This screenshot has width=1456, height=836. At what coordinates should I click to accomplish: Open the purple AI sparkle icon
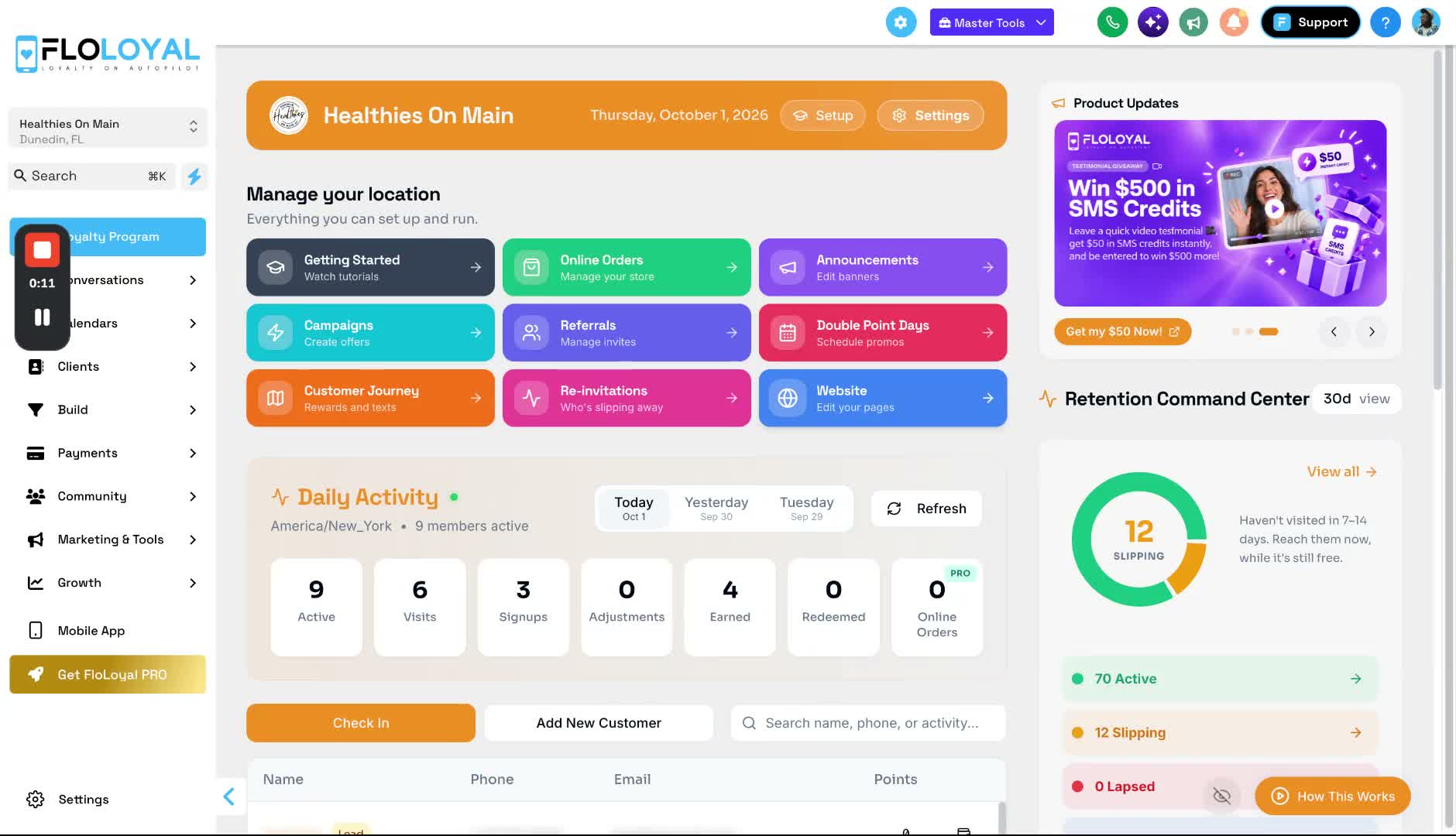tap(1152, 22)
